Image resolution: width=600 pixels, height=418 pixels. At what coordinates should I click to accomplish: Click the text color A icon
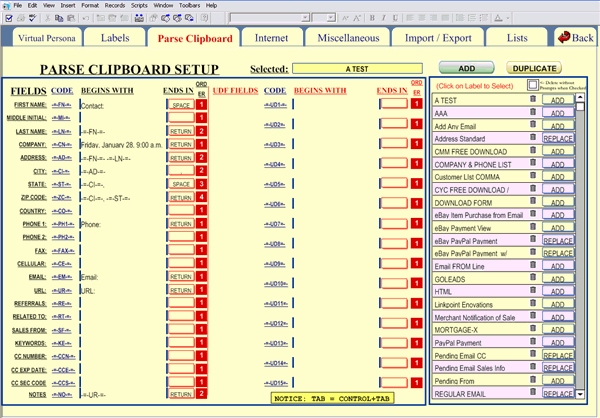(498, 18)
